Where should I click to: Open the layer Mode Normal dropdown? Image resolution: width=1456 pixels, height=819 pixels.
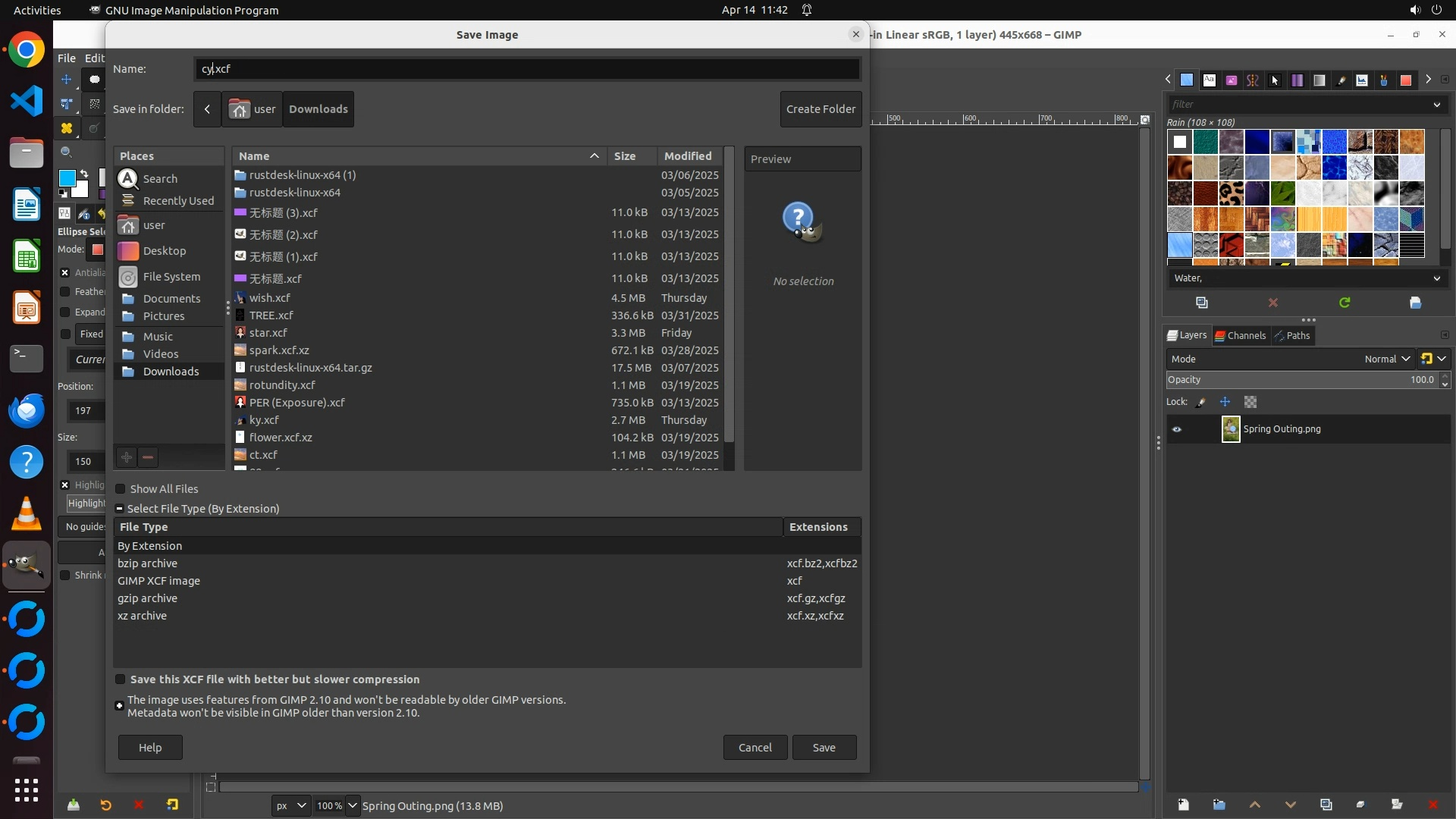1386,359
